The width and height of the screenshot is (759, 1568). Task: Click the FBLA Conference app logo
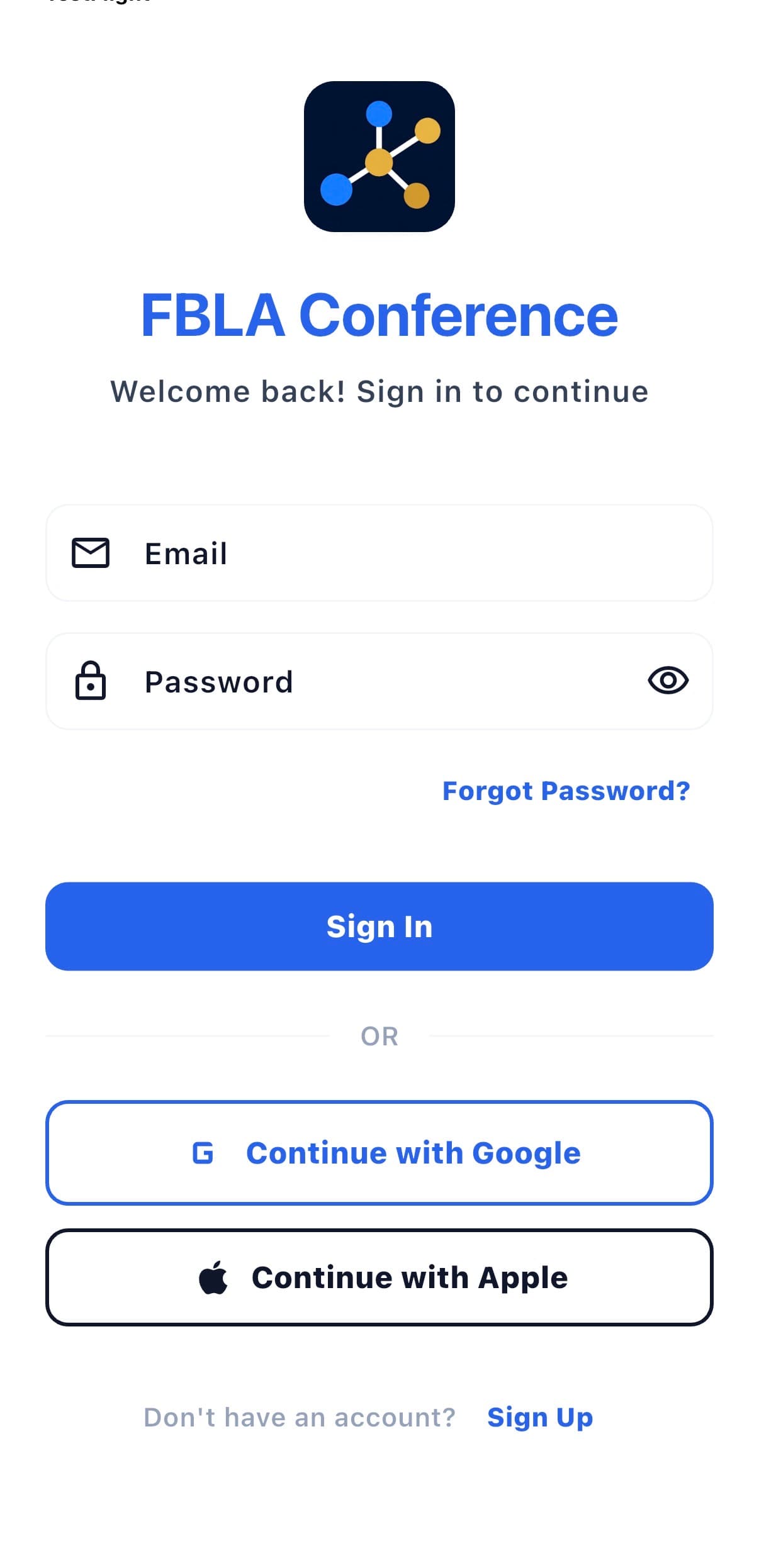click(379, 157)
